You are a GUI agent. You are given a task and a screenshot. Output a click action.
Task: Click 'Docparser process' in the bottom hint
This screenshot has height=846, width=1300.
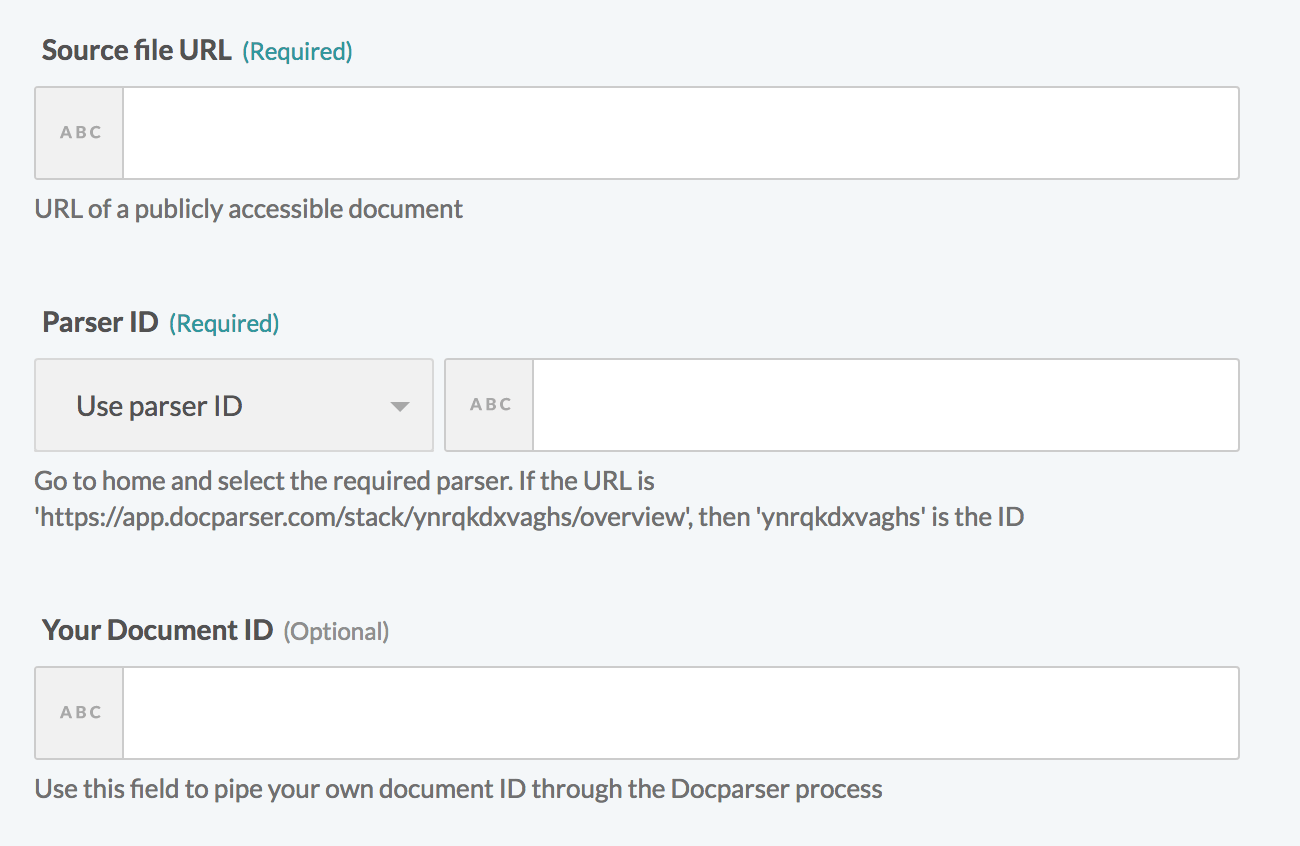(776, 789)
